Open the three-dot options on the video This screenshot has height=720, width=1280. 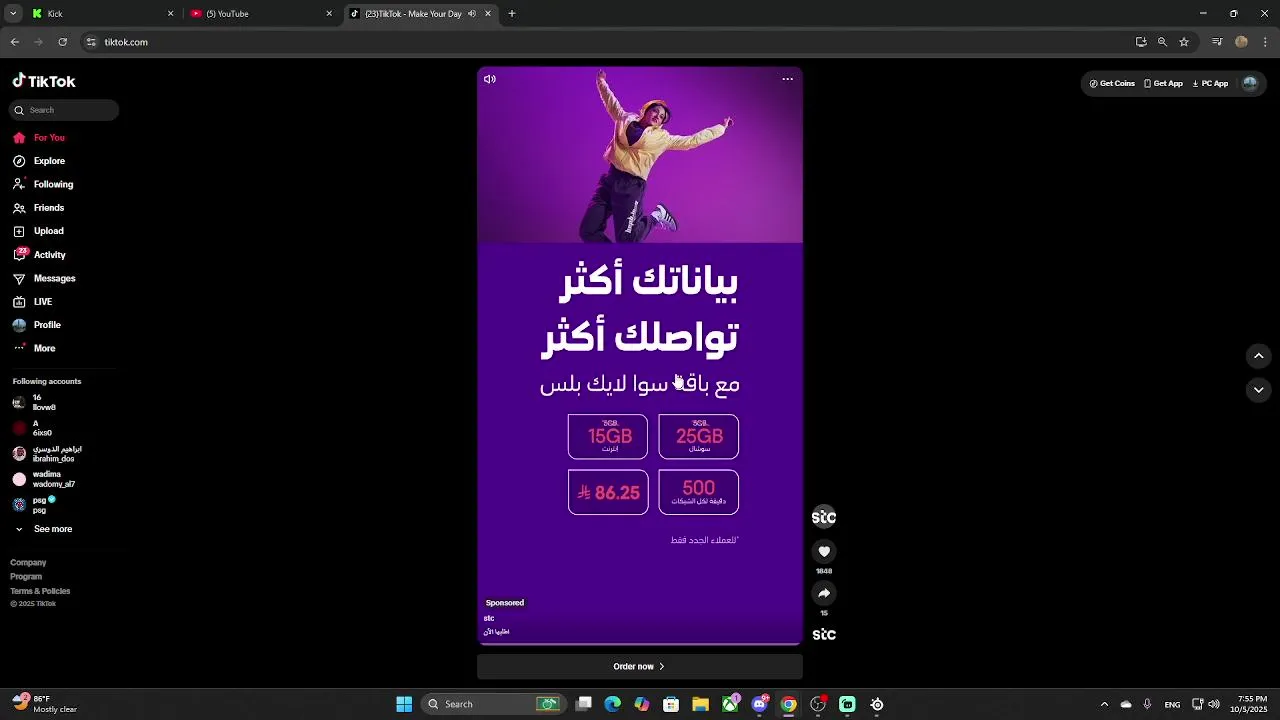point(788,79)
